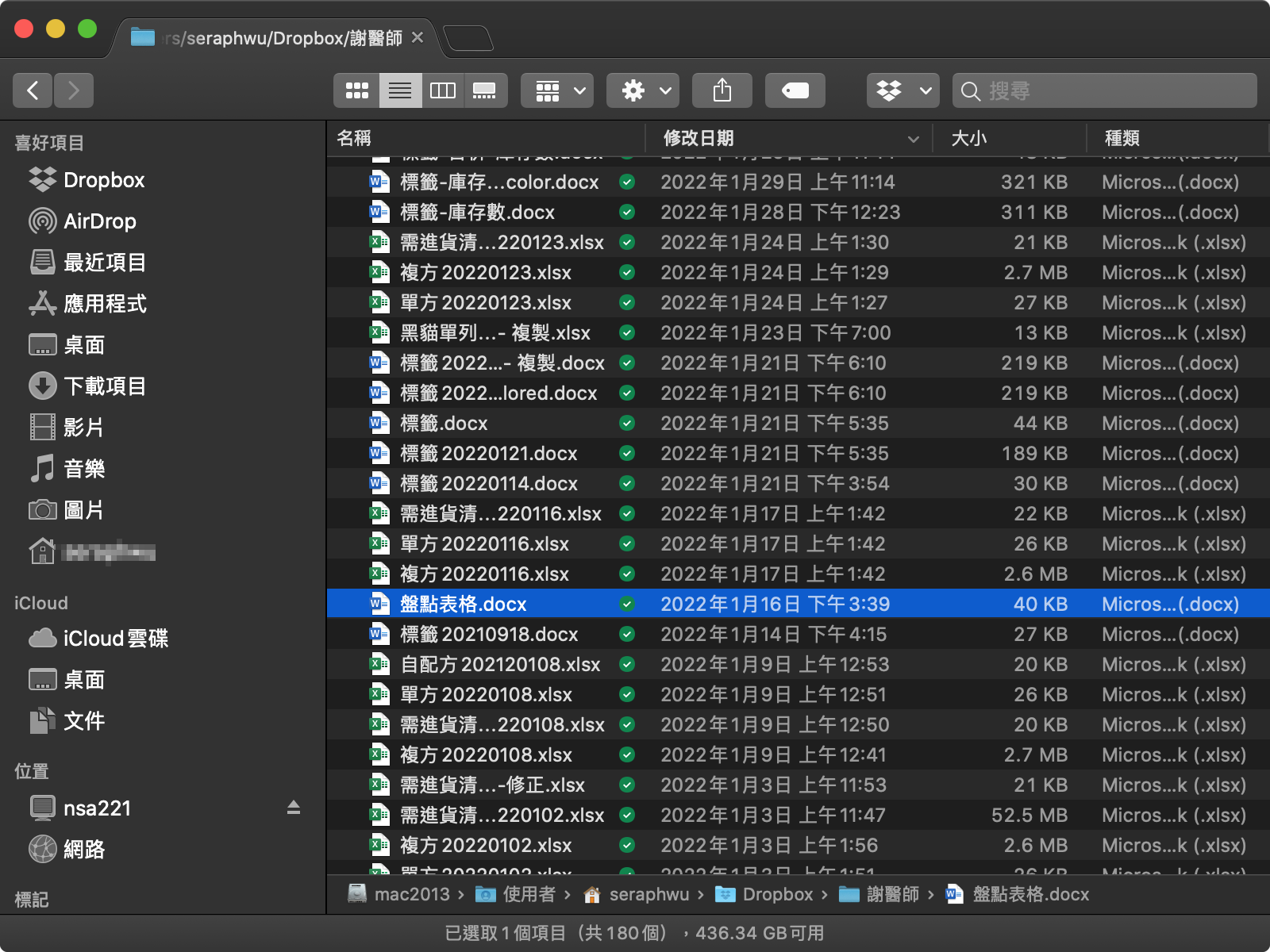Screen dimensions: 1270x952
Task: Switch to column view mode
Action: click(442, 90)
